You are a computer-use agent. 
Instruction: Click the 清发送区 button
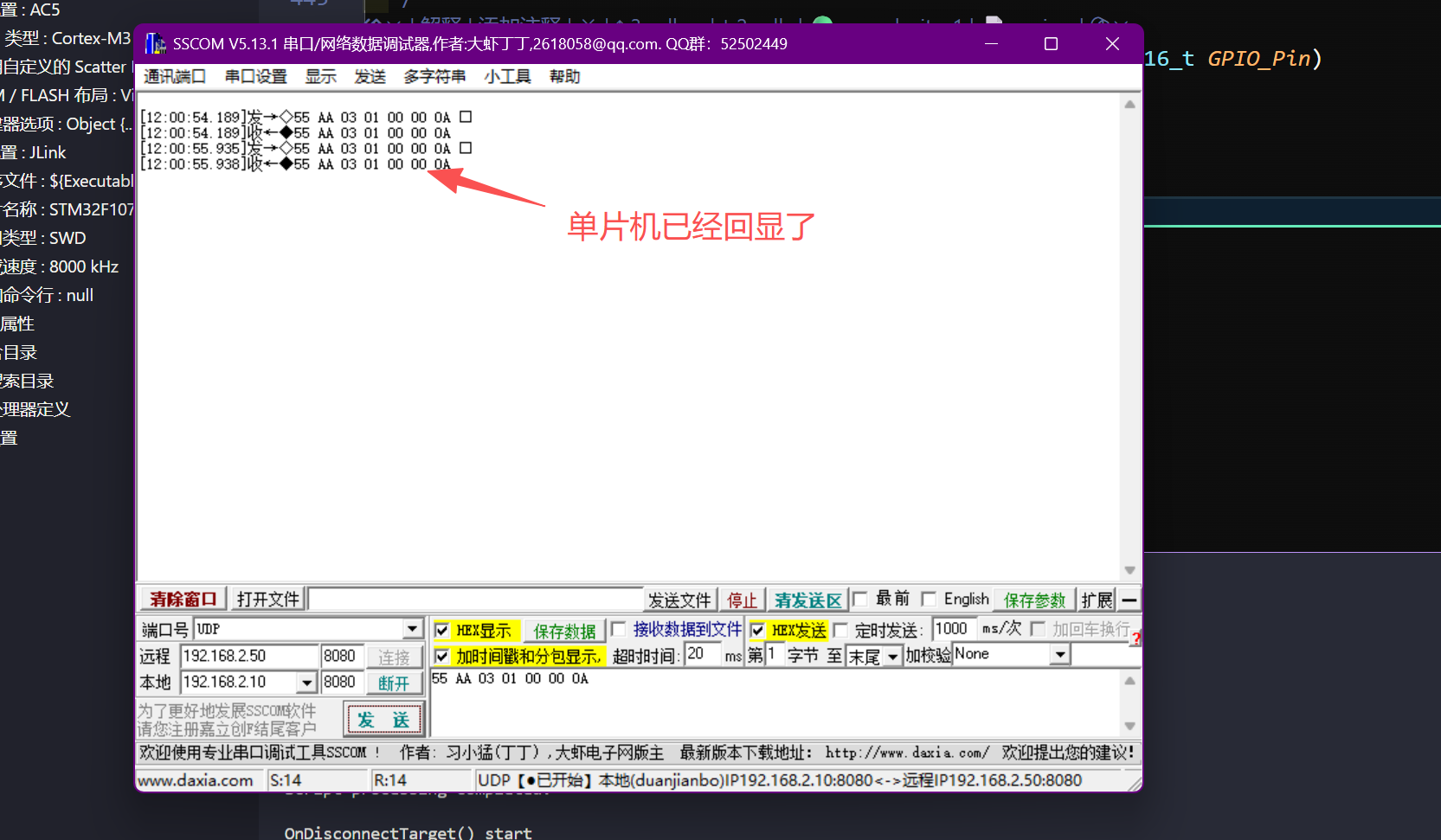[x=807, y=600]
